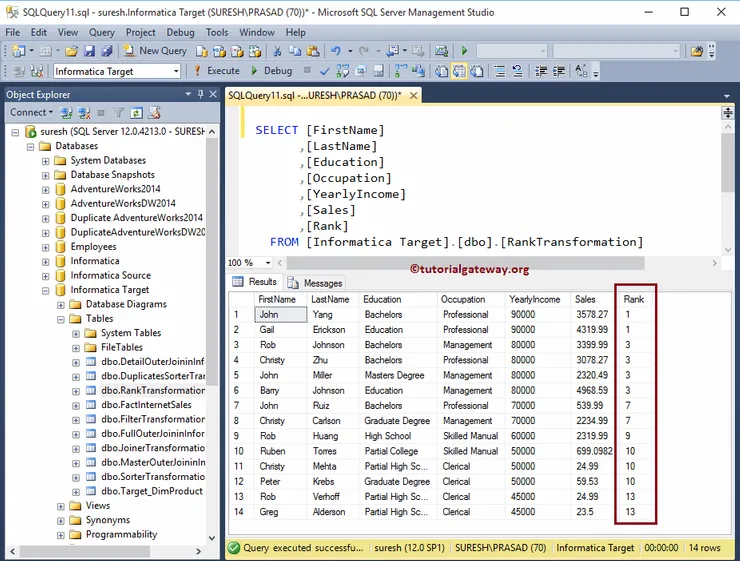740x561 pixels.
Task: Open the Object Explorer window position dropdown
Action: coord(188,94)
